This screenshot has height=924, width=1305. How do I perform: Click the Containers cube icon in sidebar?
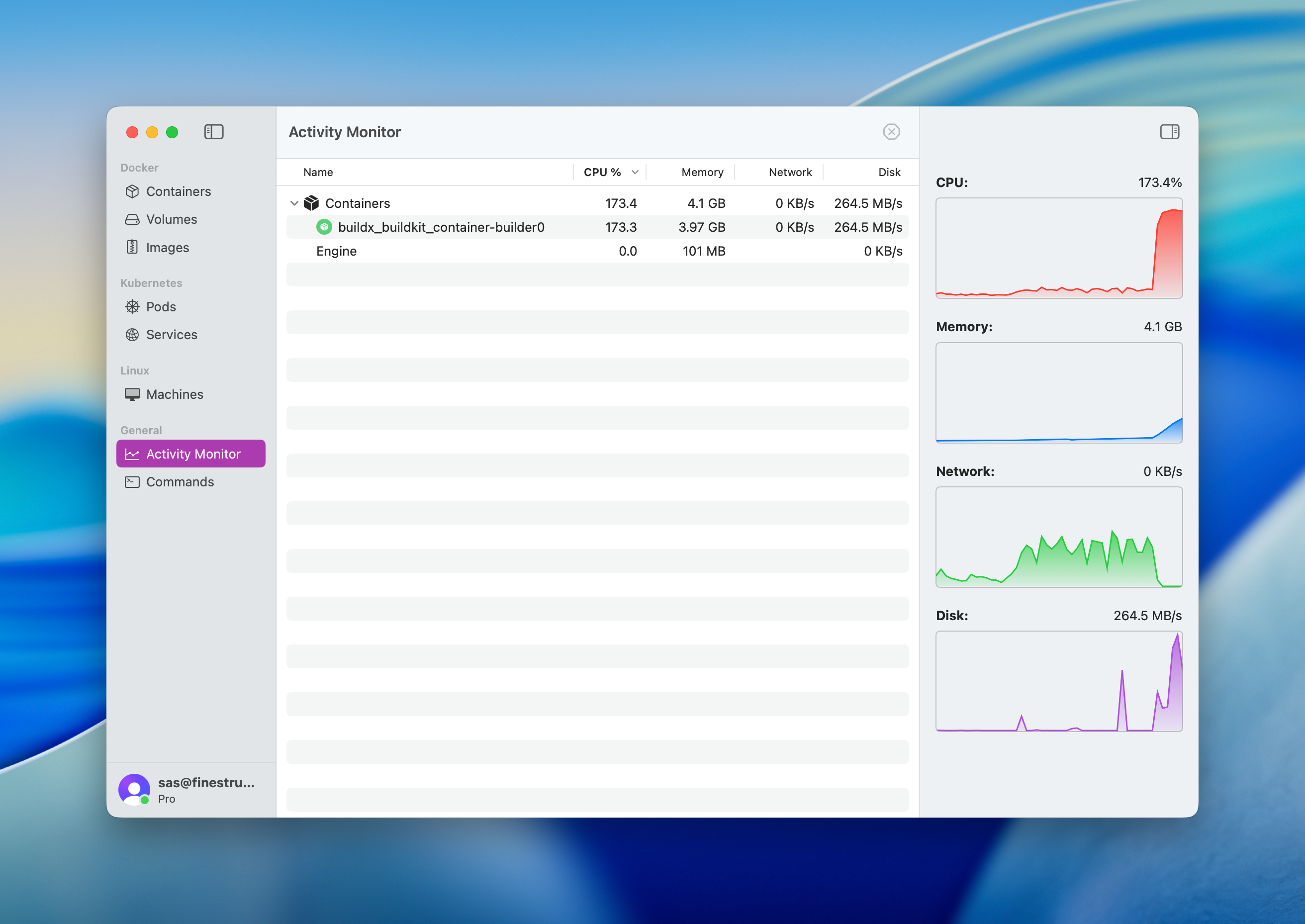click(132, 192)
